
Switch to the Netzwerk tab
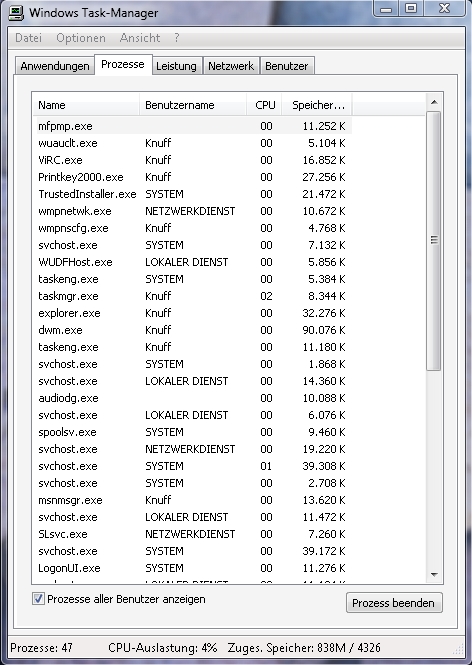pyautogui.click(x=231, y=66)
